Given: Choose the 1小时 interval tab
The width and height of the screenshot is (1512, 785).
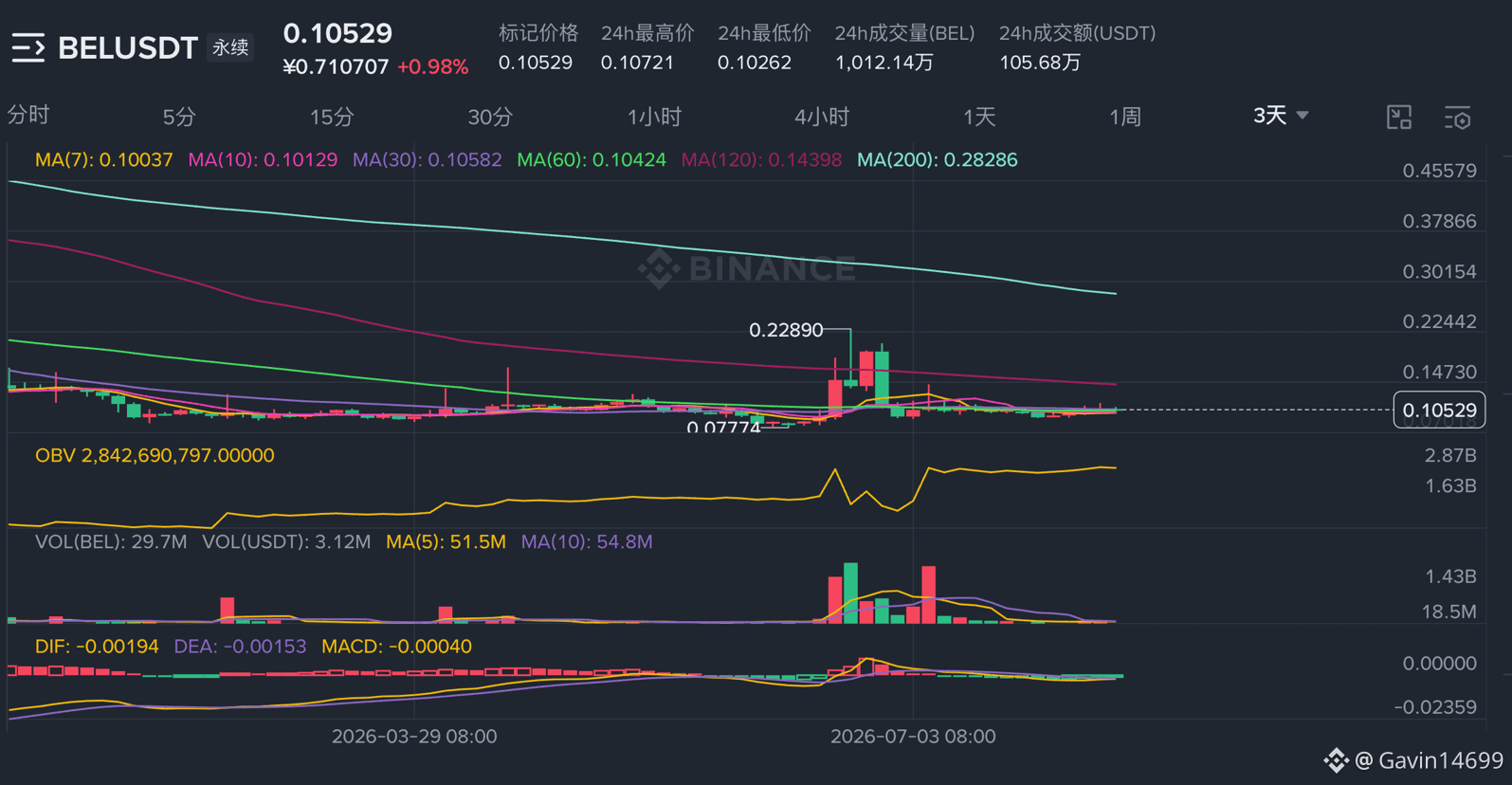Looking at the screenshot, I should 654,117.
